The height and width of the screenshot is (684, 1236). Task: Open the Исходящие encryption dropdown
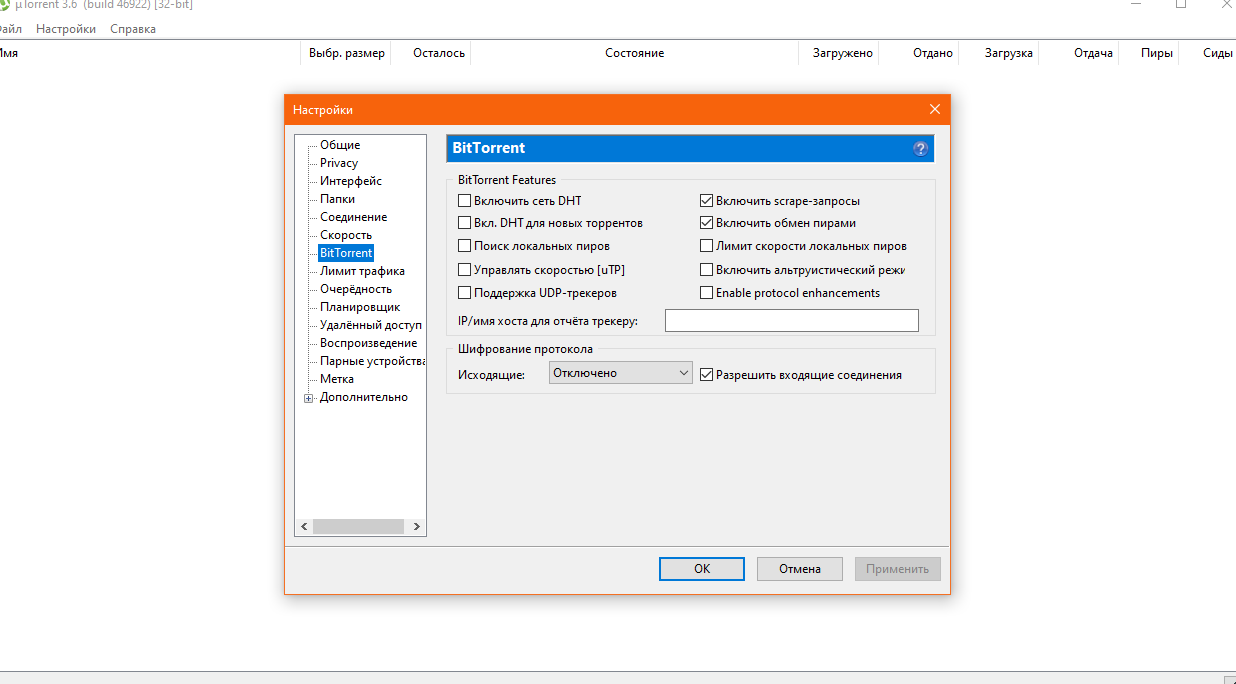(621, 373)
